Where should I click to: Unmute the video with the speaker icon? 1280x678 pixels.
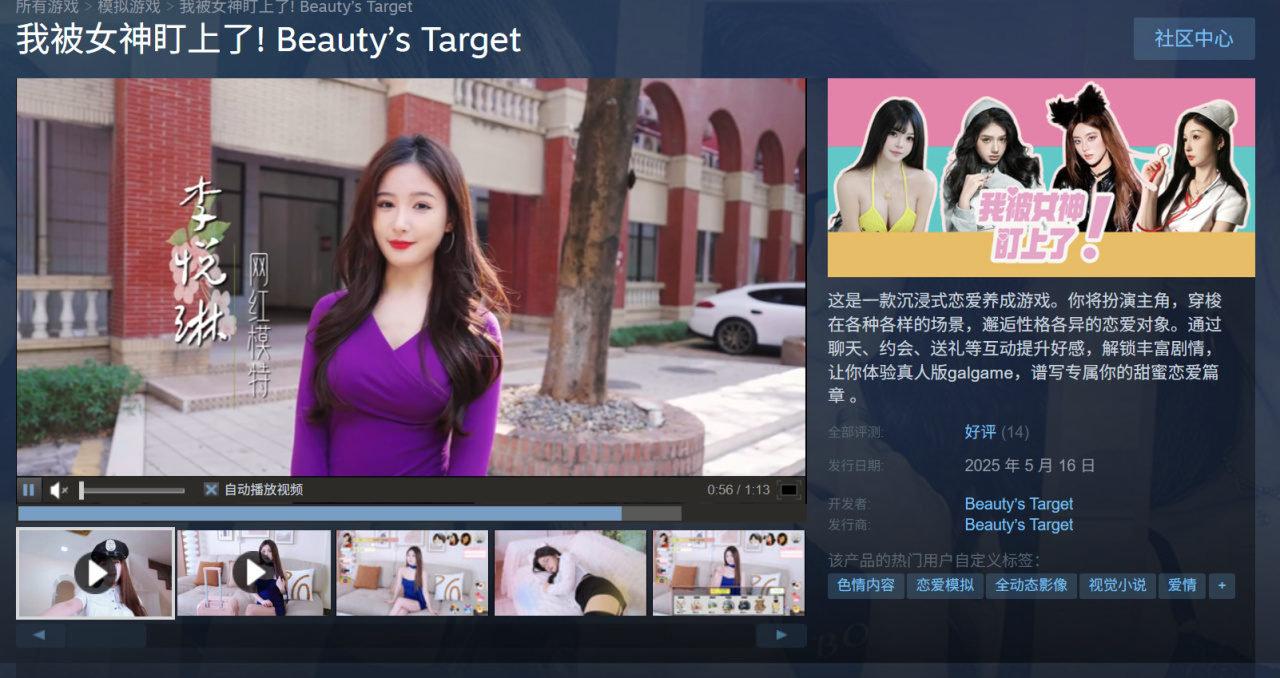59,490
